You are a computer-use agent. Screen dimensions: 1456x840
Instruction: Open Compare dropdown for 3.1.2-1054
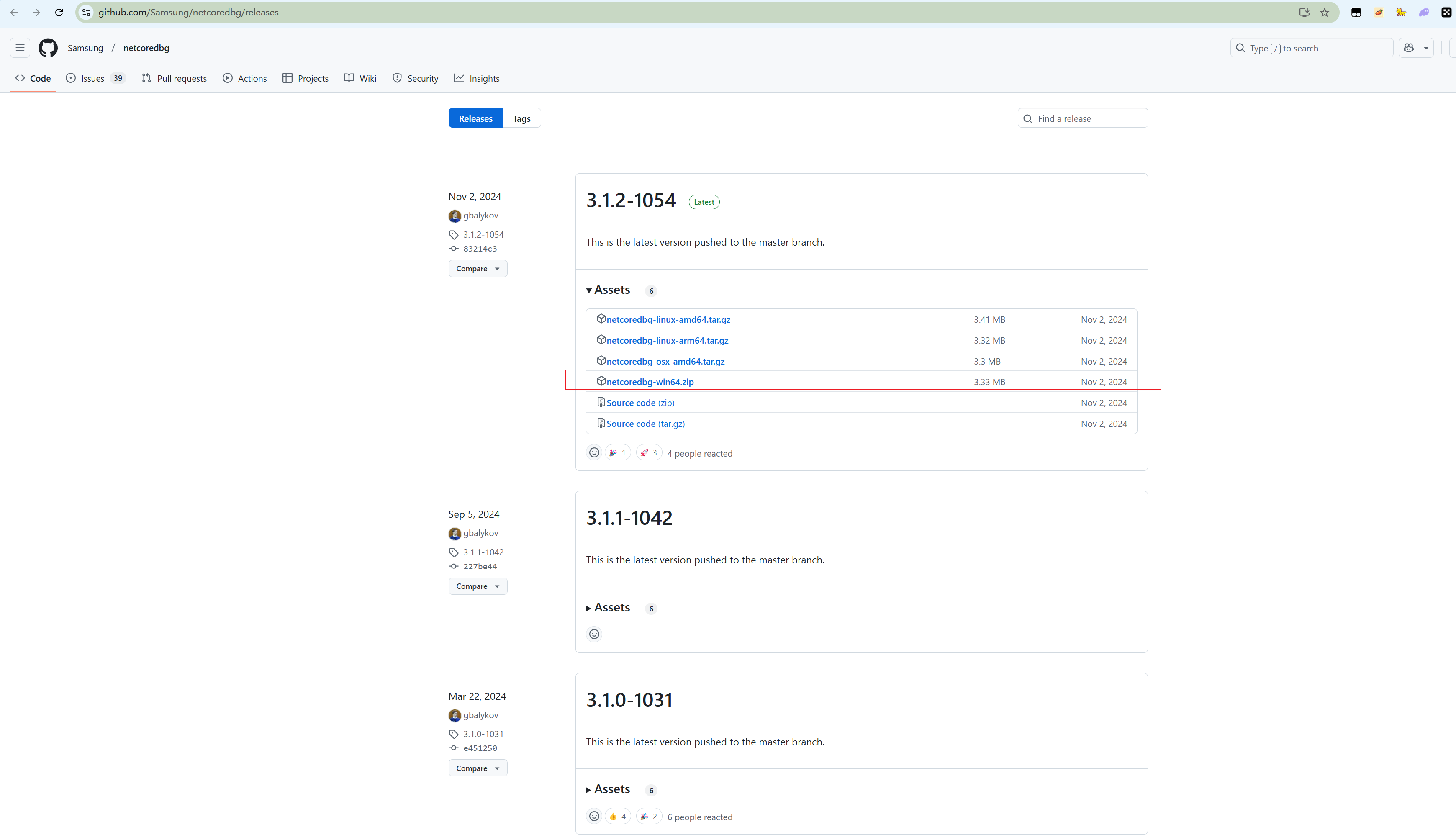click(x=477, y=268)
